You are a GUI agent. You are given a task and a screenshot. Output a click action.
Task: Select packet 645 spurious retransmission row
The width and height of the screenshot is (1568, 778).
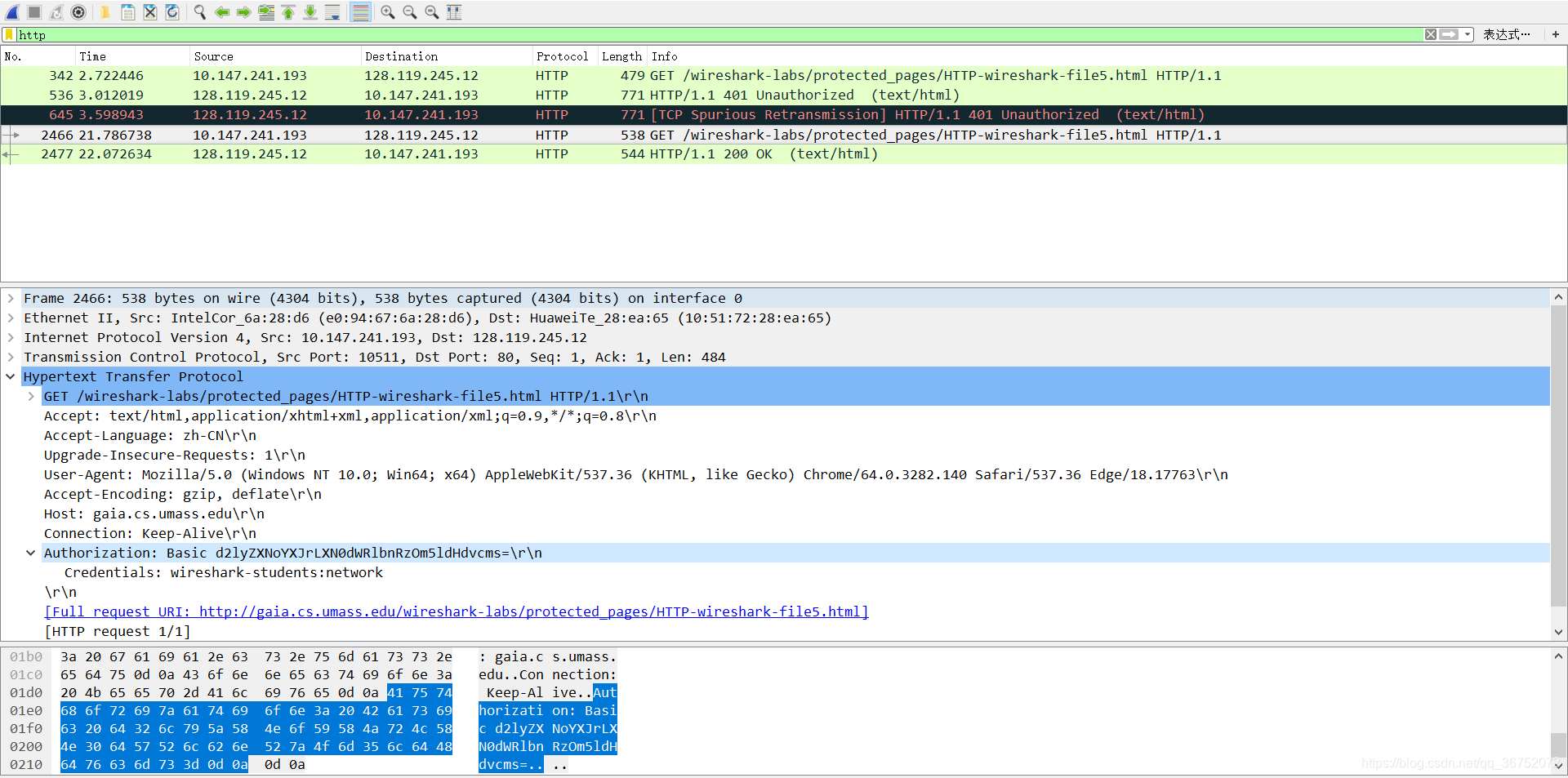point(784,115)
